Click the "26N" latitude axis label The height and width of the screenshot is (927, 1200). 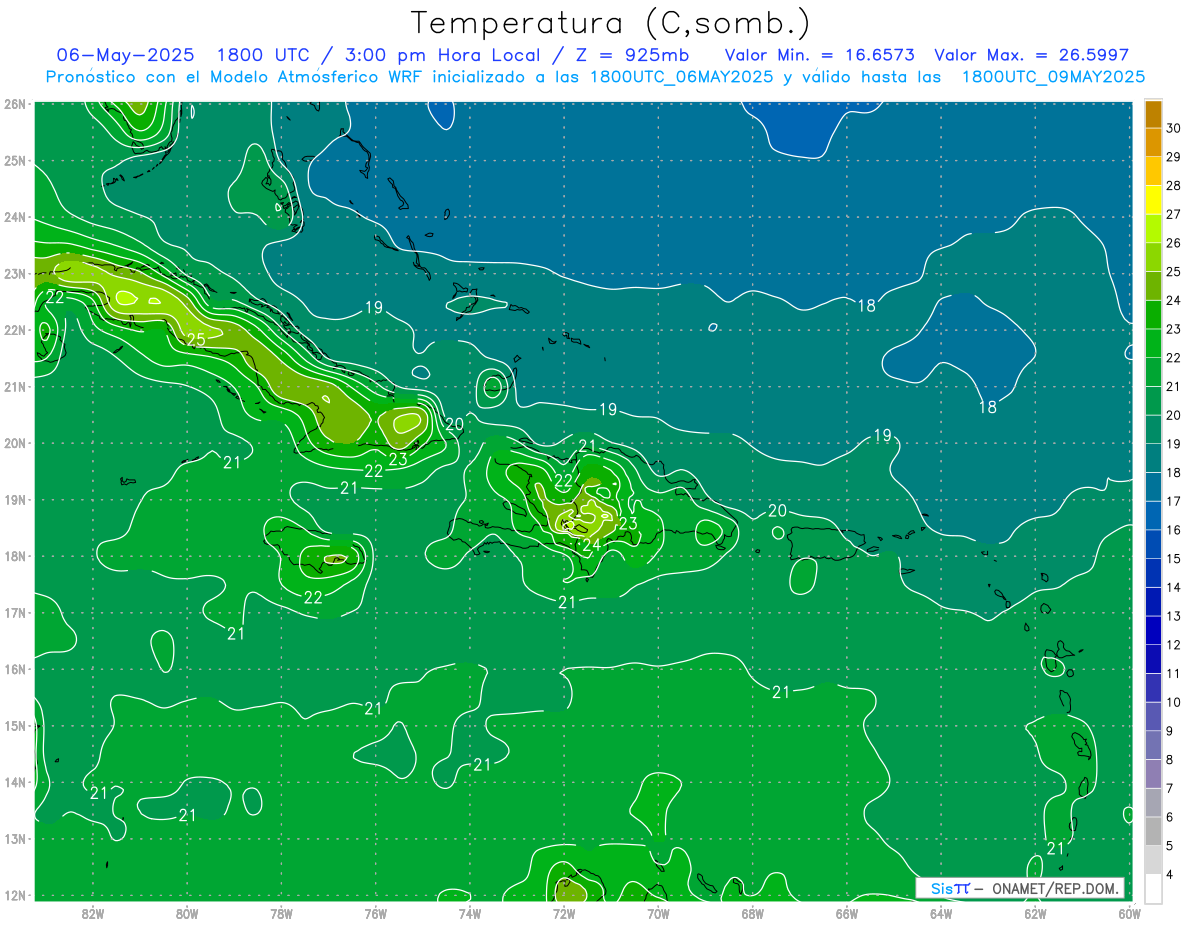coord(15,104)
